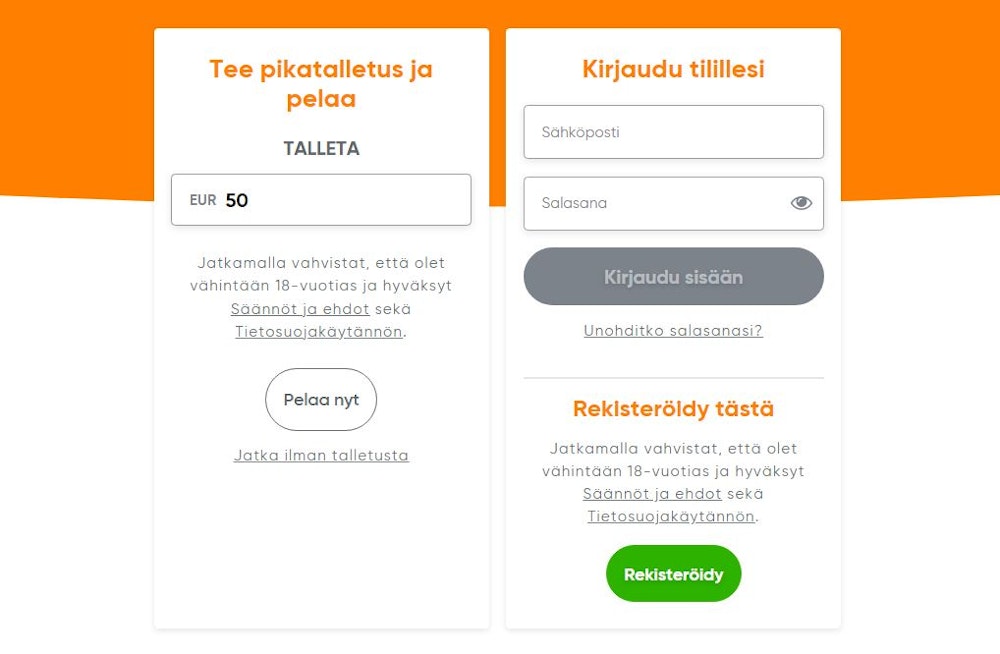Viewport: 1000px width, 654px height.
Task: Select the TALLETA heading
Action: [x=320, y=148]
